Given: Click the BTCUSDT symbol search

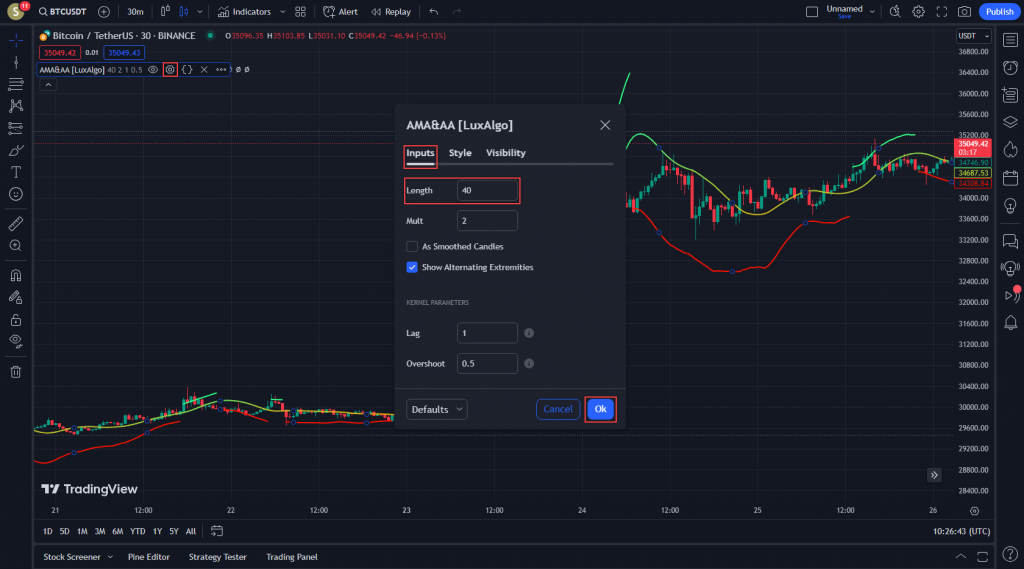Looking at the screenshot, I should point(63,12).
